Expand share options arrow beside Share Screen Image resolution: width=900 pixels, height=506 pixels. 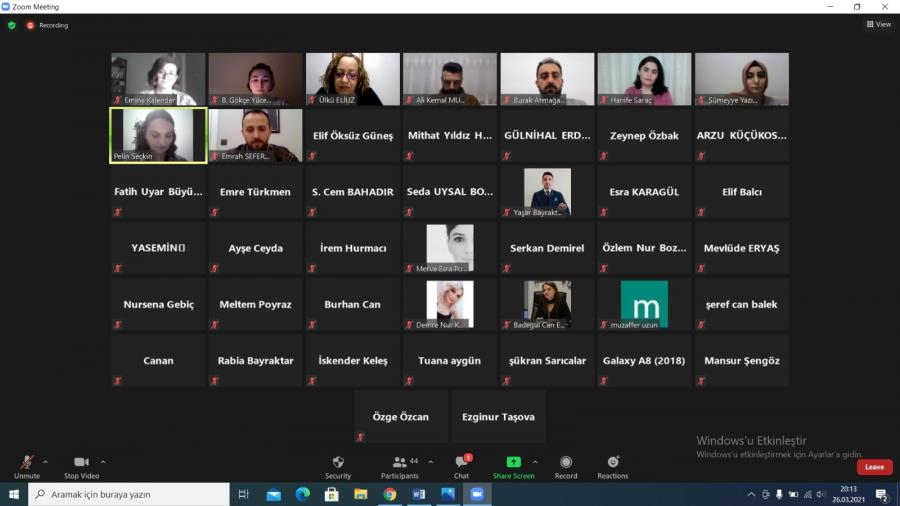pos(535,462)
